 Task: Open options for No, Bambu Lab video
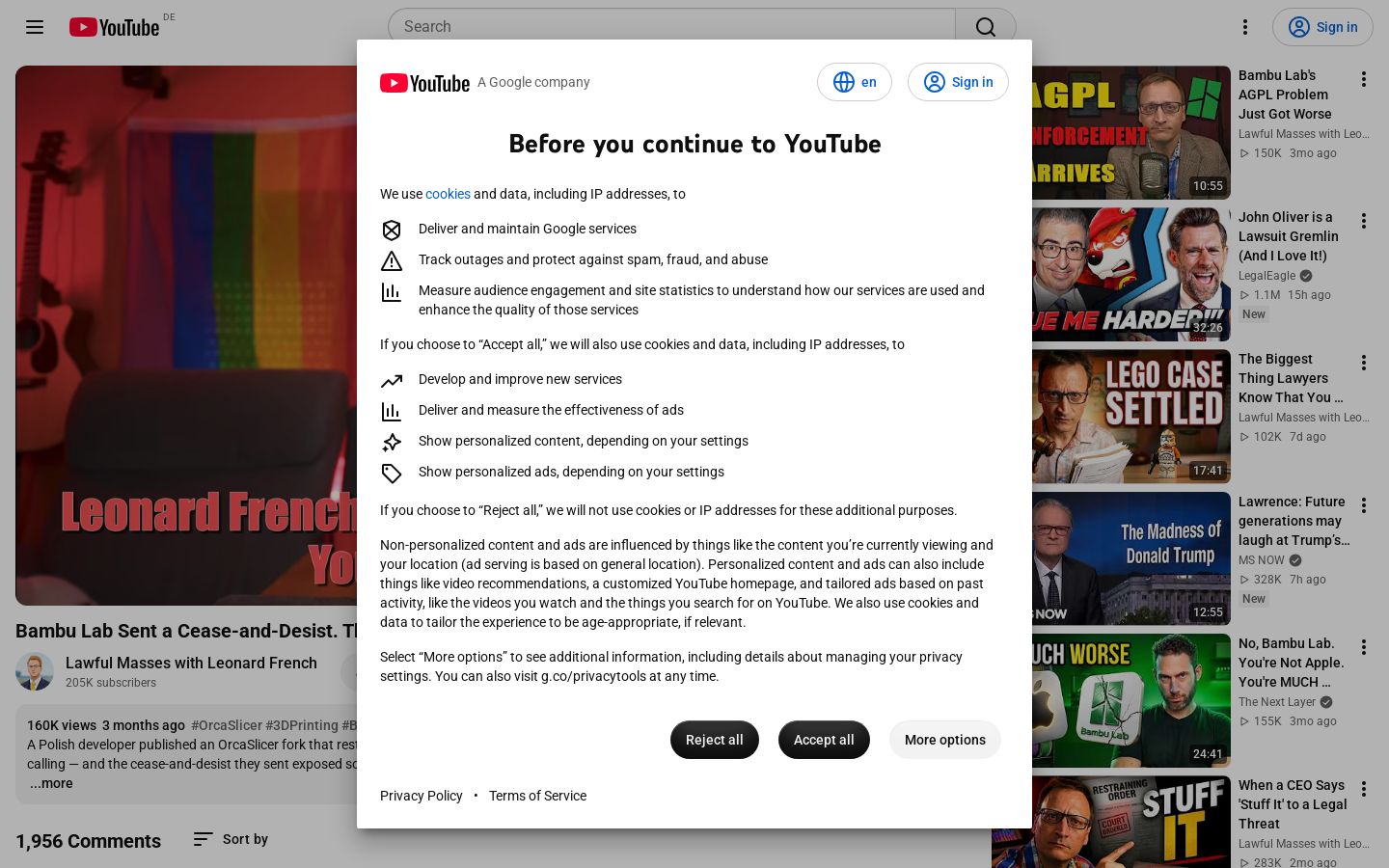coord(1364,647)
